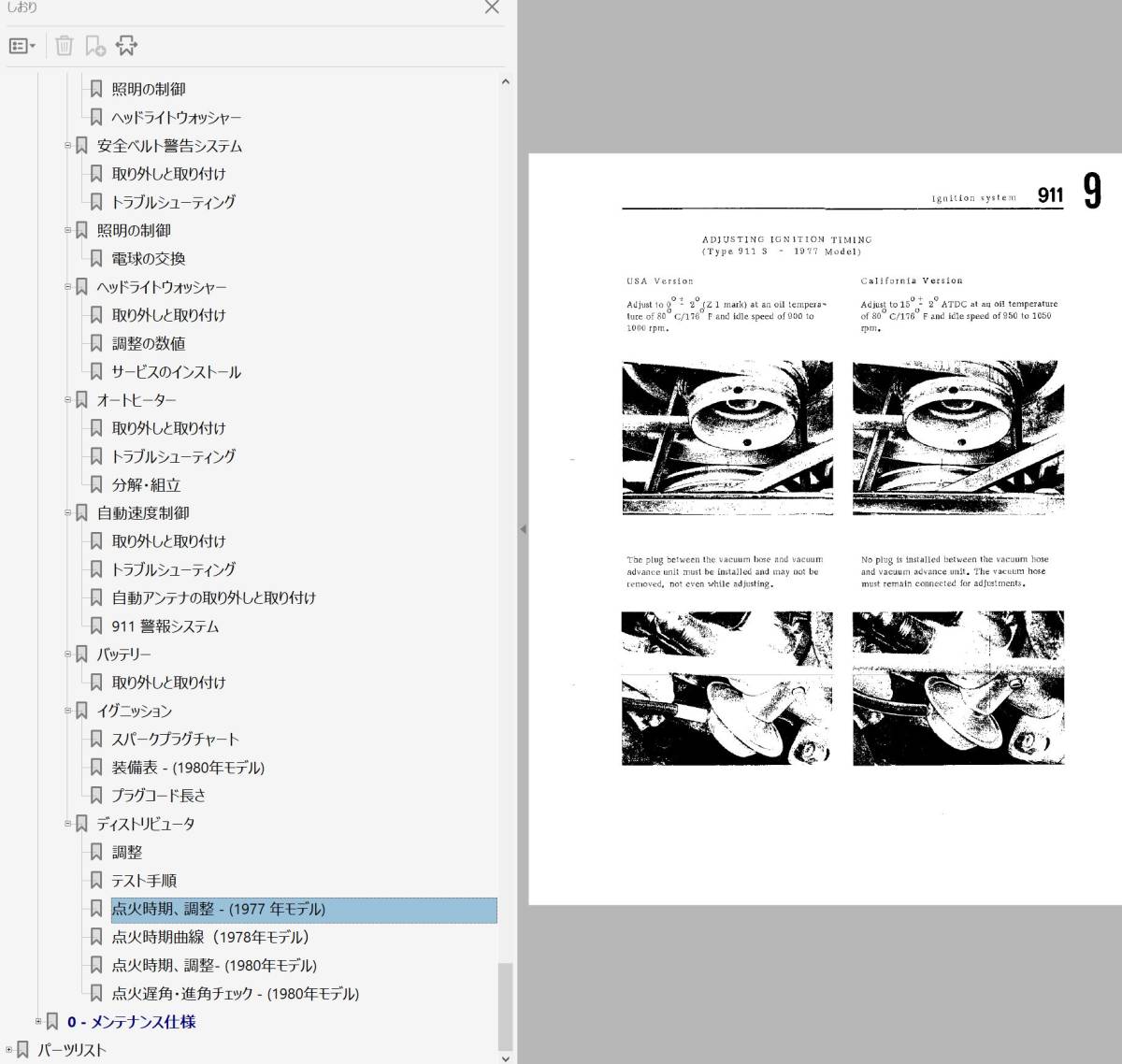Open the 調整 bookmark under ディストリビュータ
This screenshot has width=1122, height=1064.
pos(127,853)
